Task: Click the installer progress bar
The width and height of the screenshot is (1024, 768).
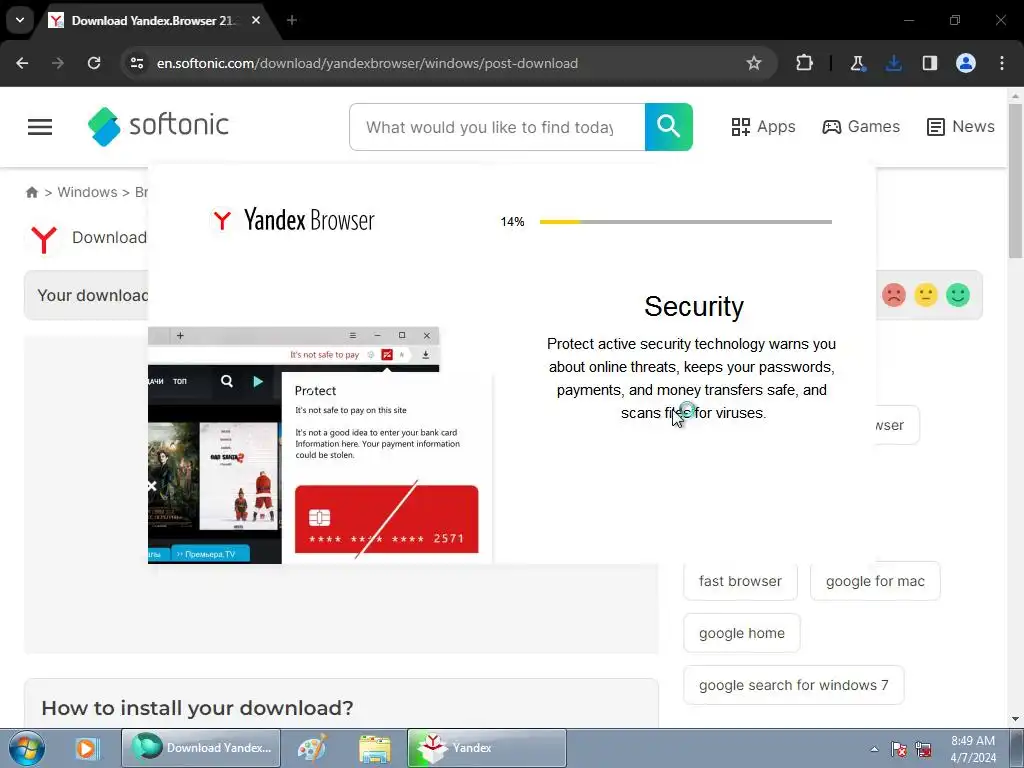Action: click(686, 222)
